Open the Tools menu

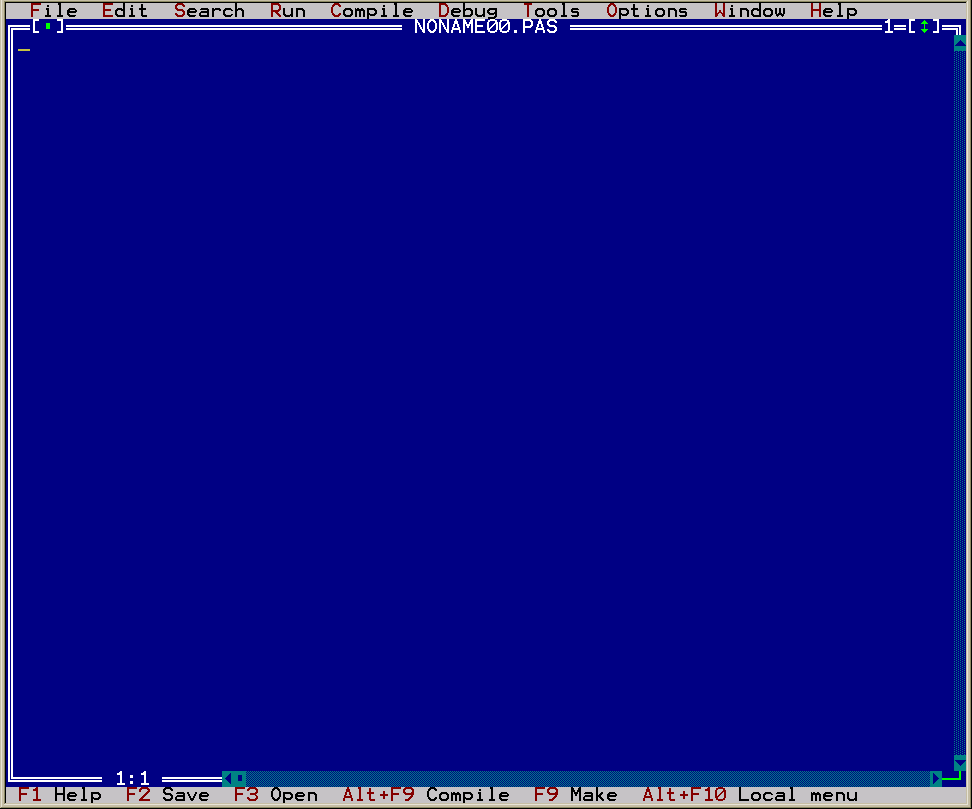click(x=552, y=11)
